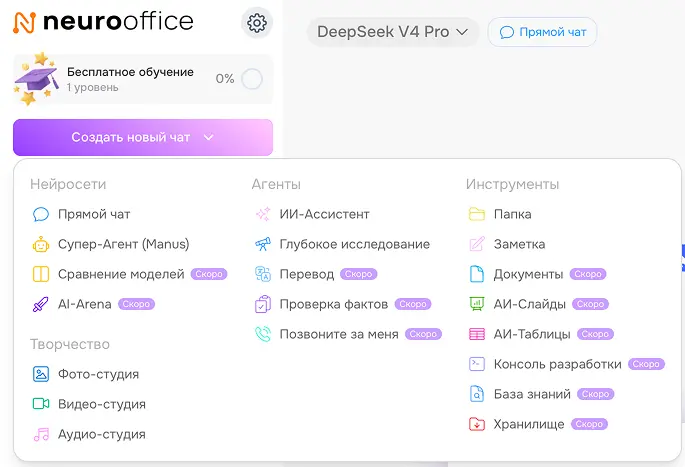This screenshot has width=685, height=467.
Task: Click the Создать новый чат button
Action: [143, 137]
